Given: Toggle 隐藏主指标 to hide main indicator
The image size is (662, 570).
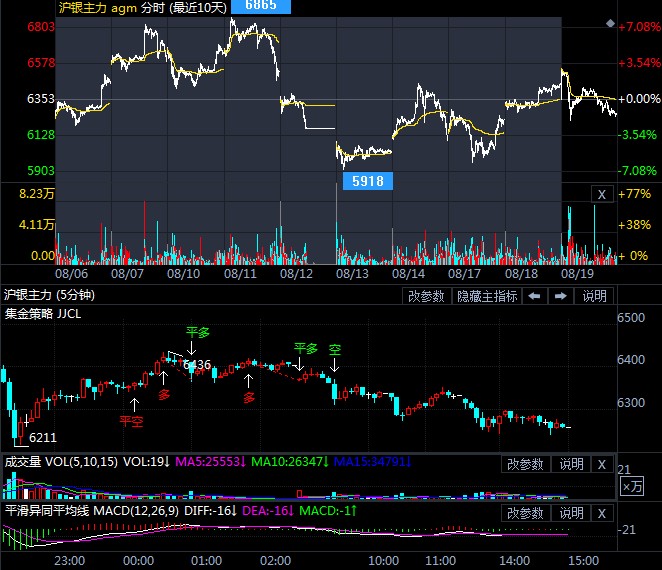Looking at the screenshot, I should coord(487,296).
